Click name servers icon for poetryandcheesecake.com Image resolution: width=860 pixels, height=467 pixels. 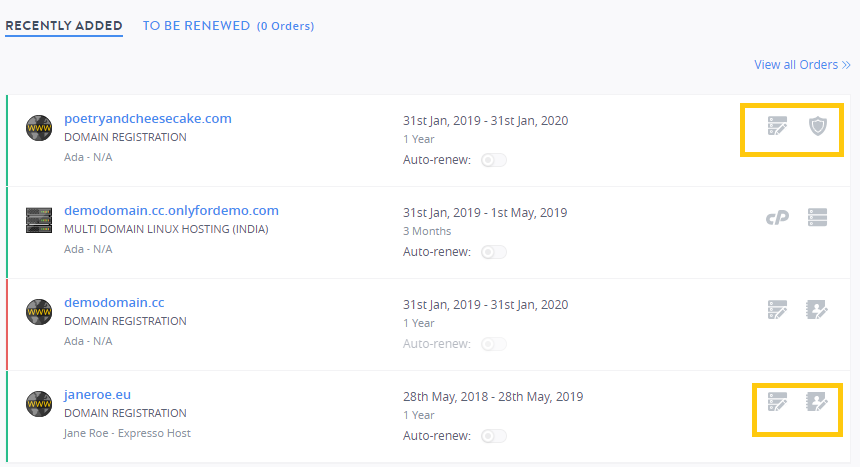point(777,126)
